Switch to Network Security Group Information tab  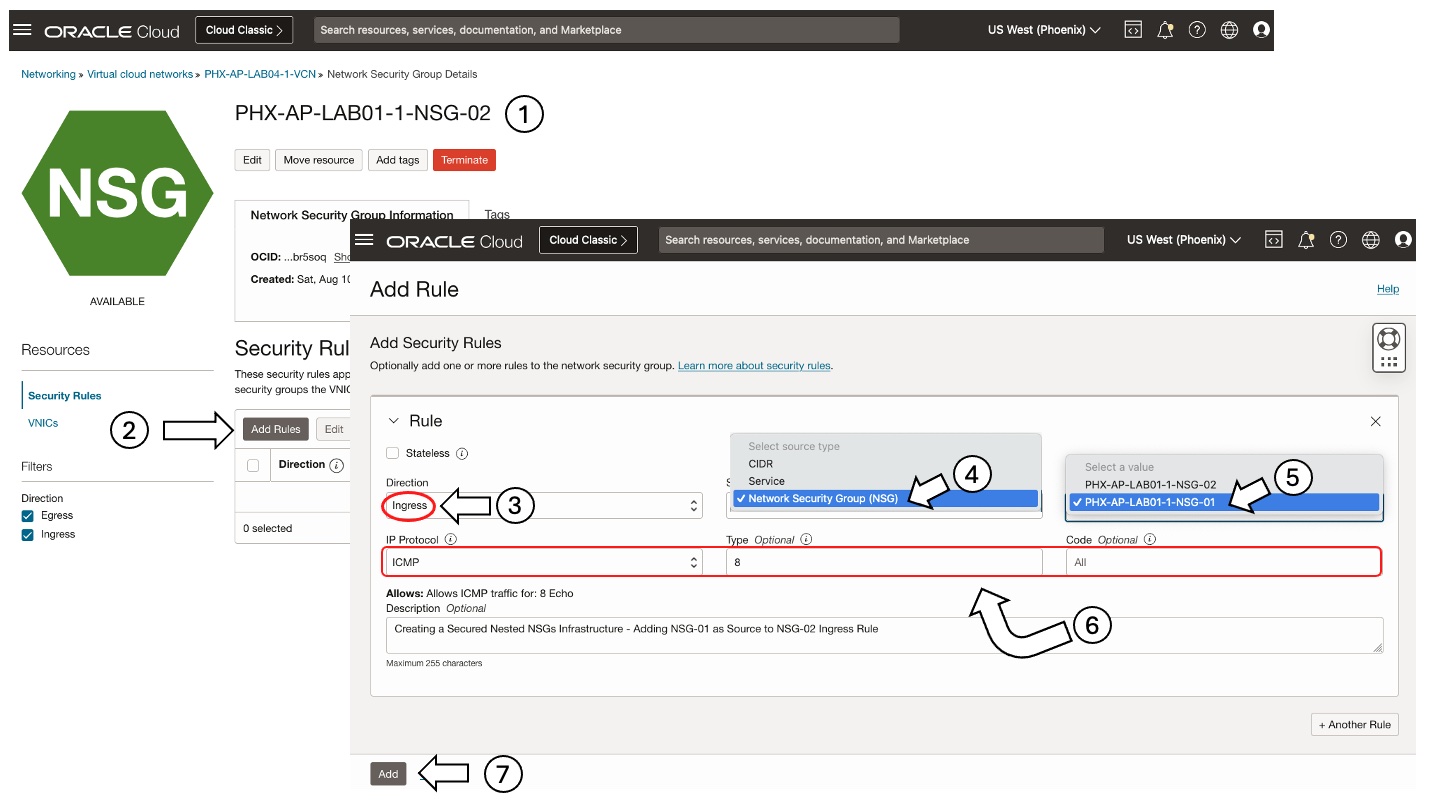click(352, 214)
